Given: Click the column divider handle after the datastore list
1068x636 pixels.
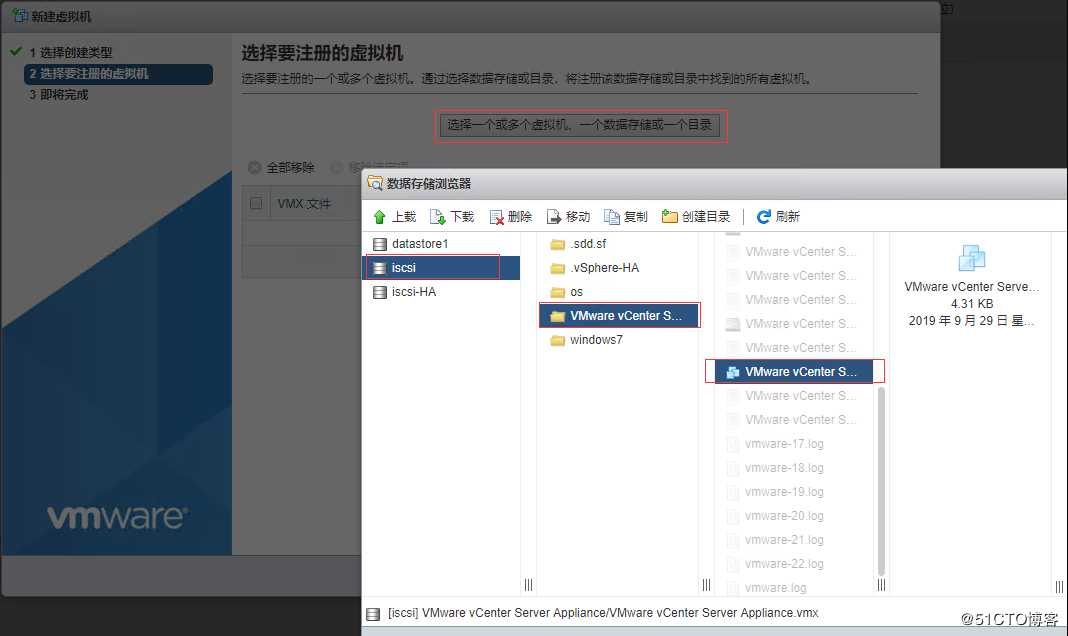Looking at the screenshot, I should [529, 584].
